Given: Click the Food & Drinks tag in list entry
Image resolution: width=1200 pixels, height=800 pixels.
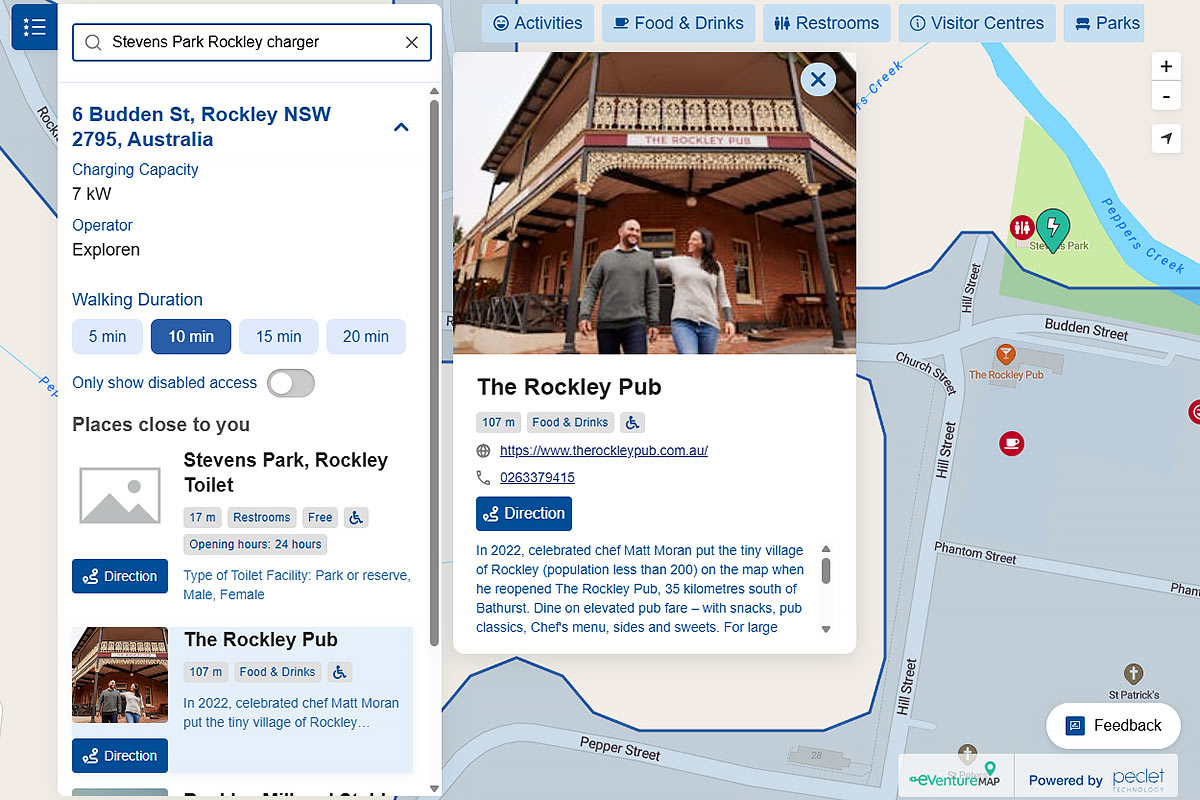Looking at the screenshot, I should (277, 672).
